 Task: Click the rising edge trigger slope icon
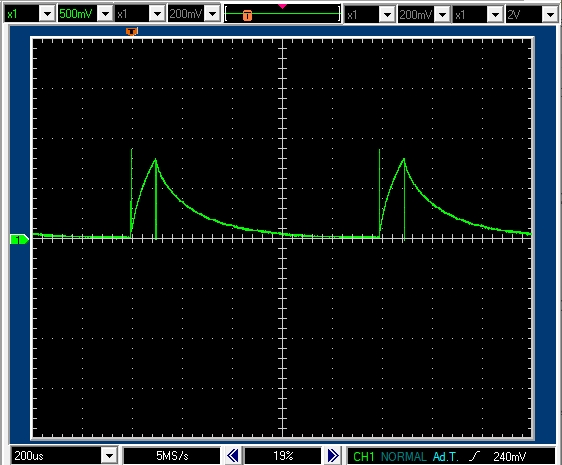coord(474,456)
